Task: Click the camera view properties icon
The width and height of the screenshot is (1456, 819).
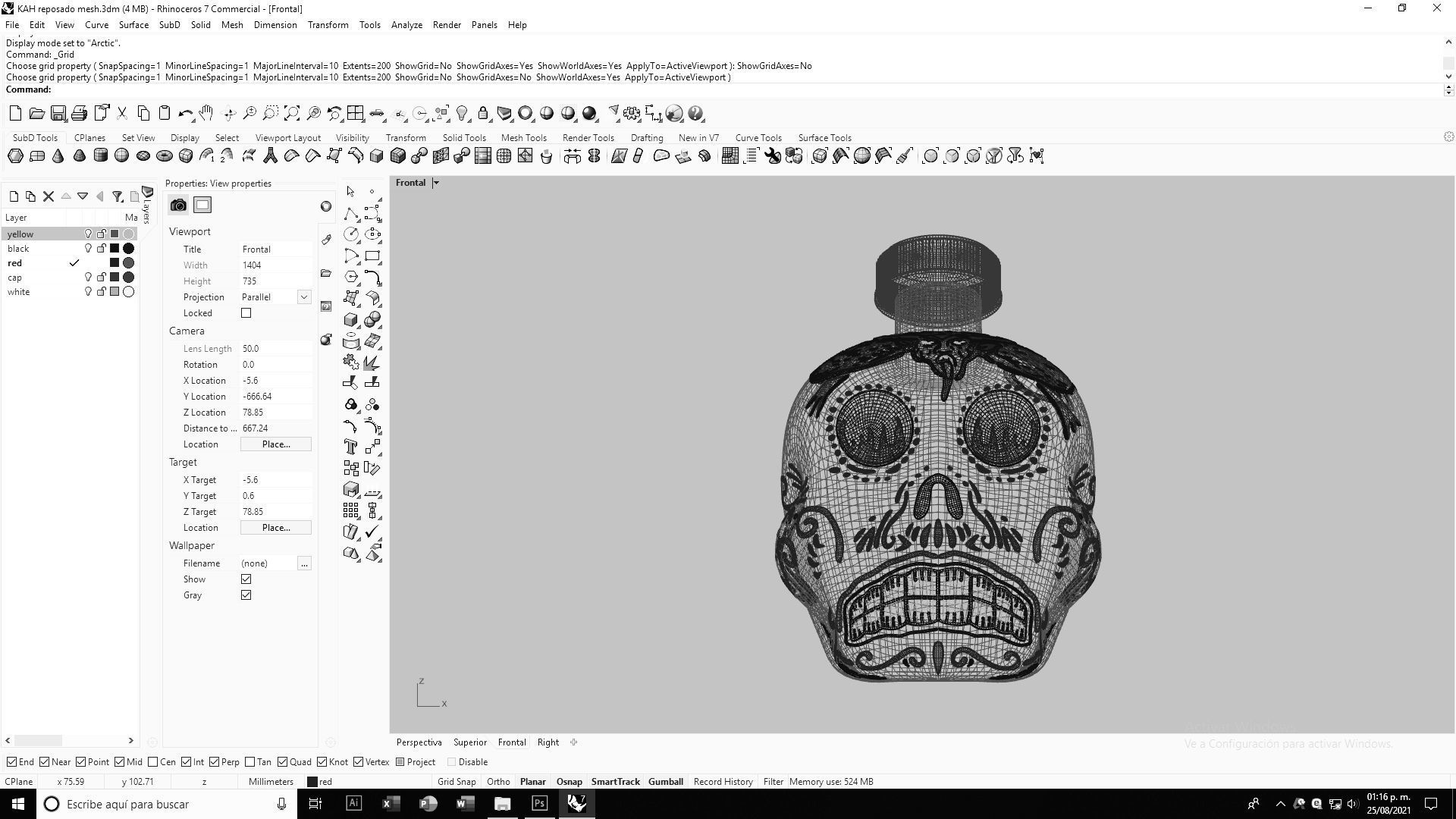Action: pyautogui.click(x=178, y=206)
